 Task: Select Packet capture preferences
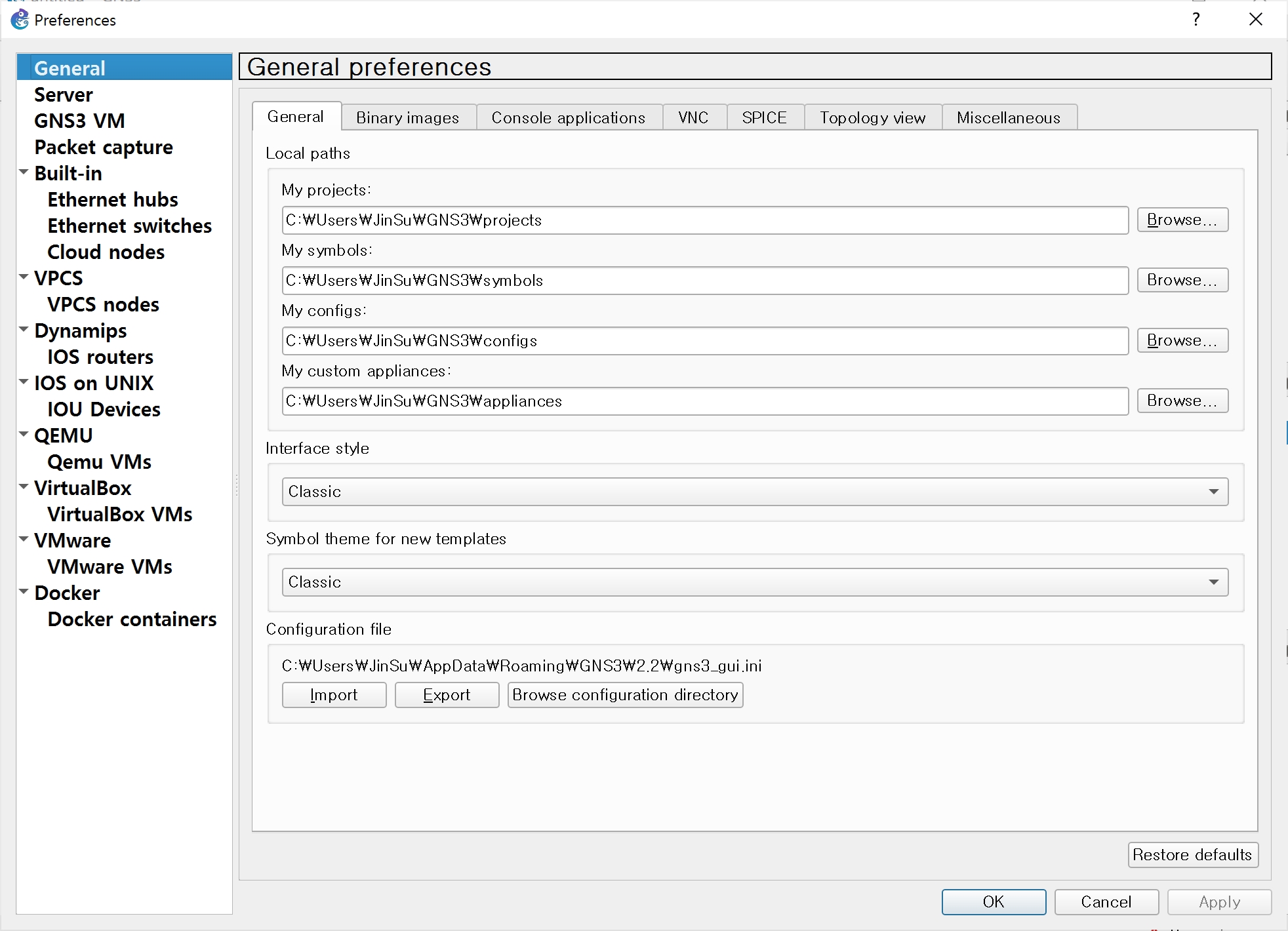click(x=104, y=148)
